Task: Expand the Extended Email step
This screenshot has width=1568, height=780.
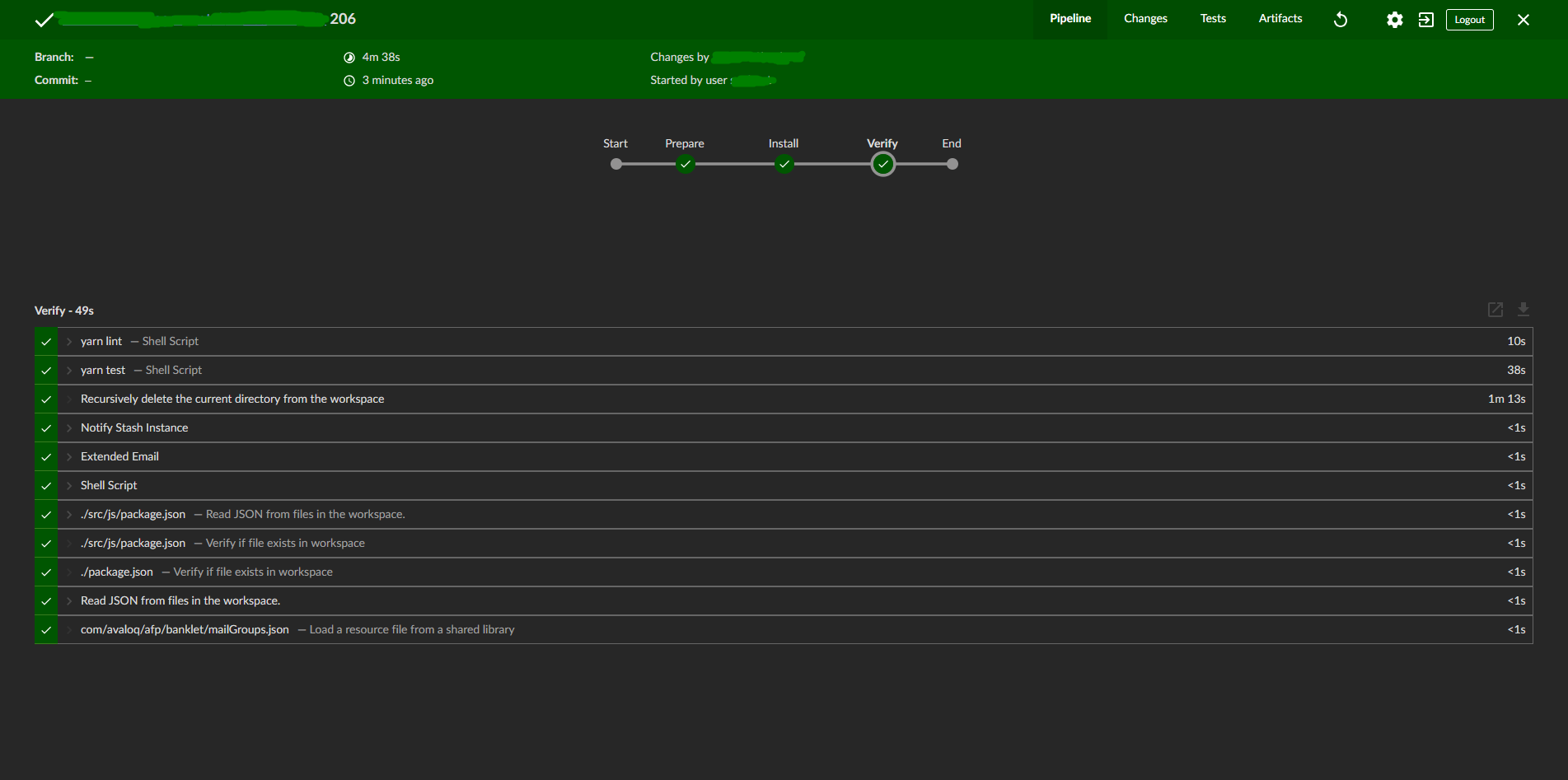Action: click(x=119, y=456)
